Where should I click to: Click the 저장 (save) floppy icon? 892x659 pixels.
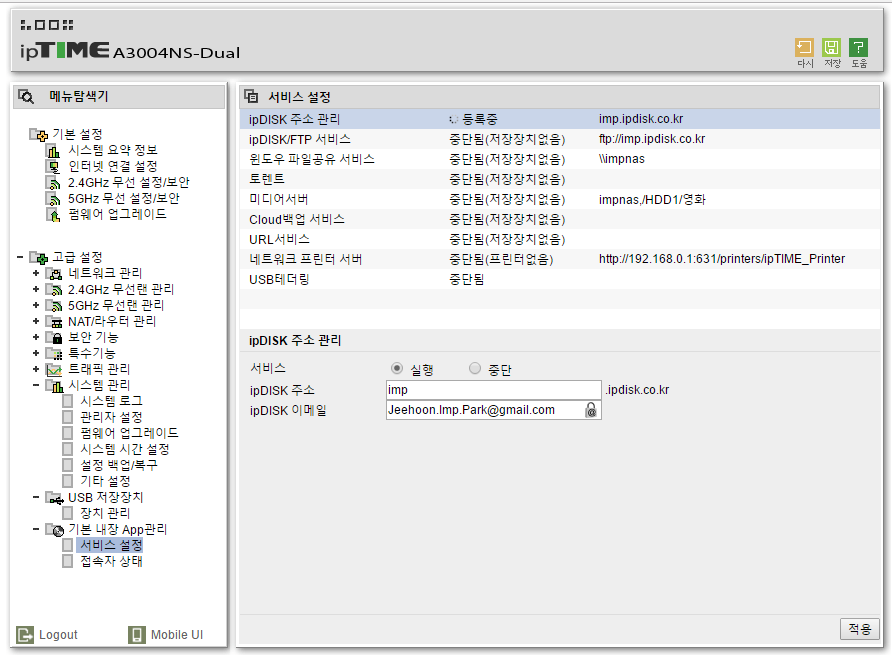pyautogui.click(x=831, y=48)
